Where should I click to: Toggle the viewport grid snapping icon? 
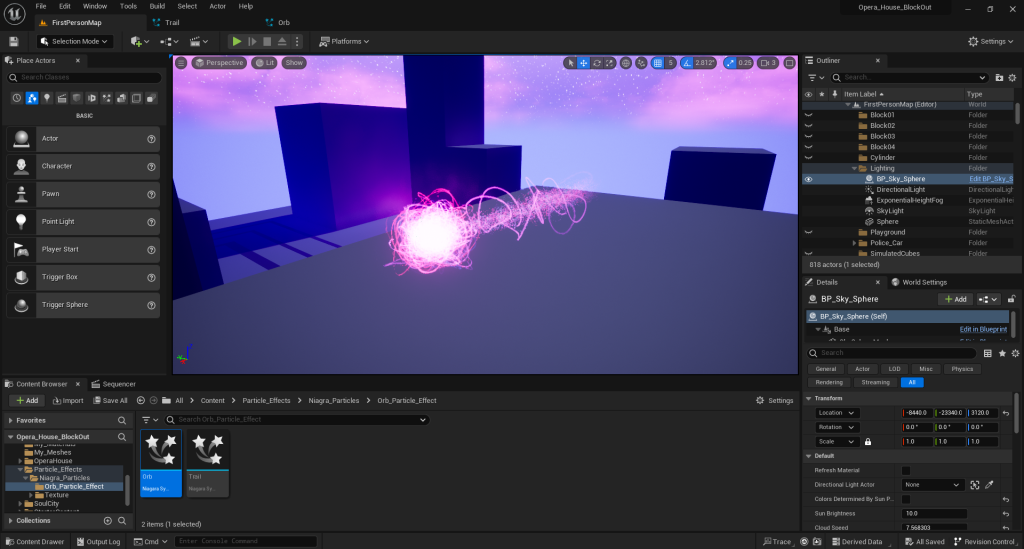(657, 63)
